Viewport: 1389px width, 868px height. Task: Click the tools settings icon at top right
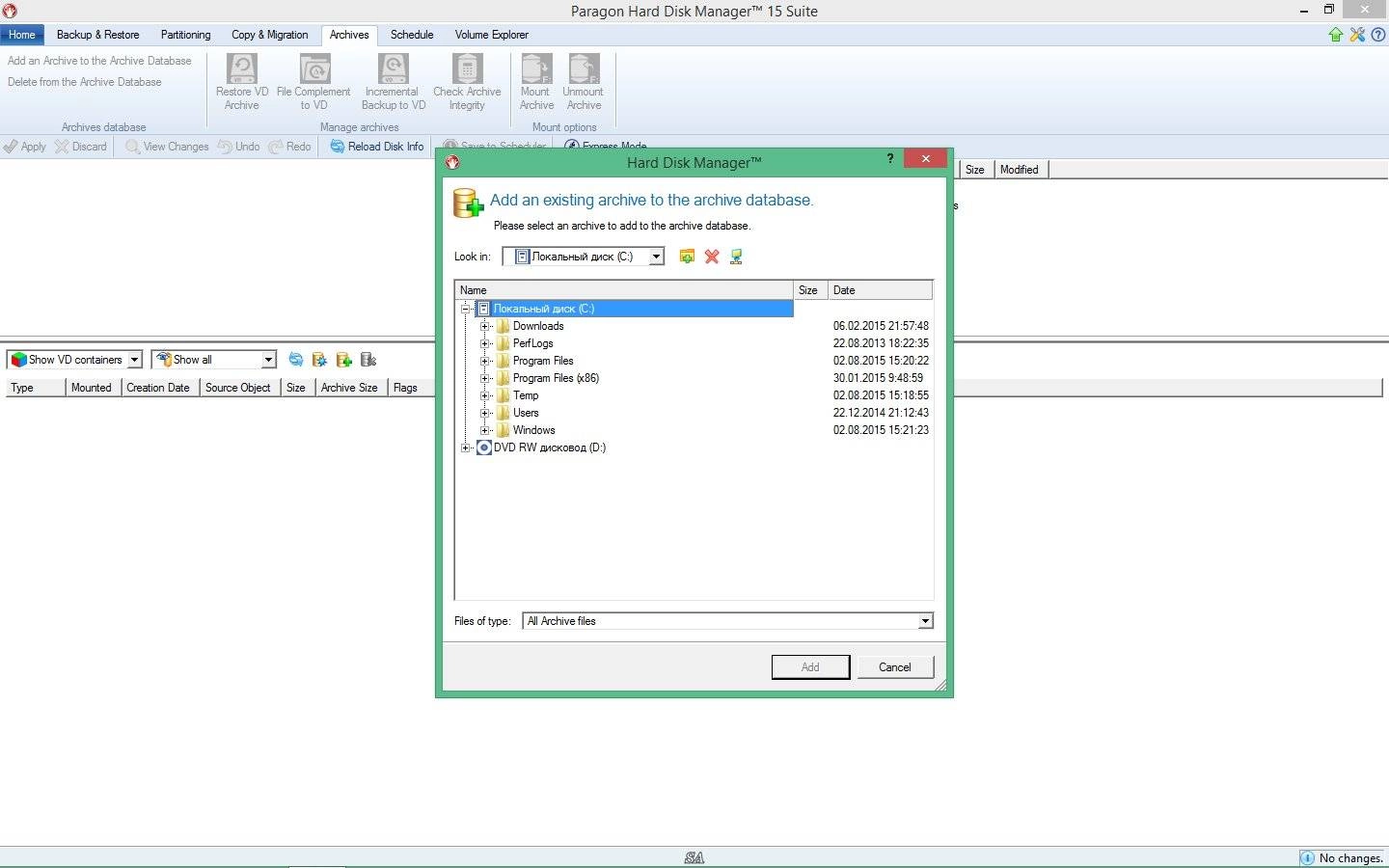1357,35
